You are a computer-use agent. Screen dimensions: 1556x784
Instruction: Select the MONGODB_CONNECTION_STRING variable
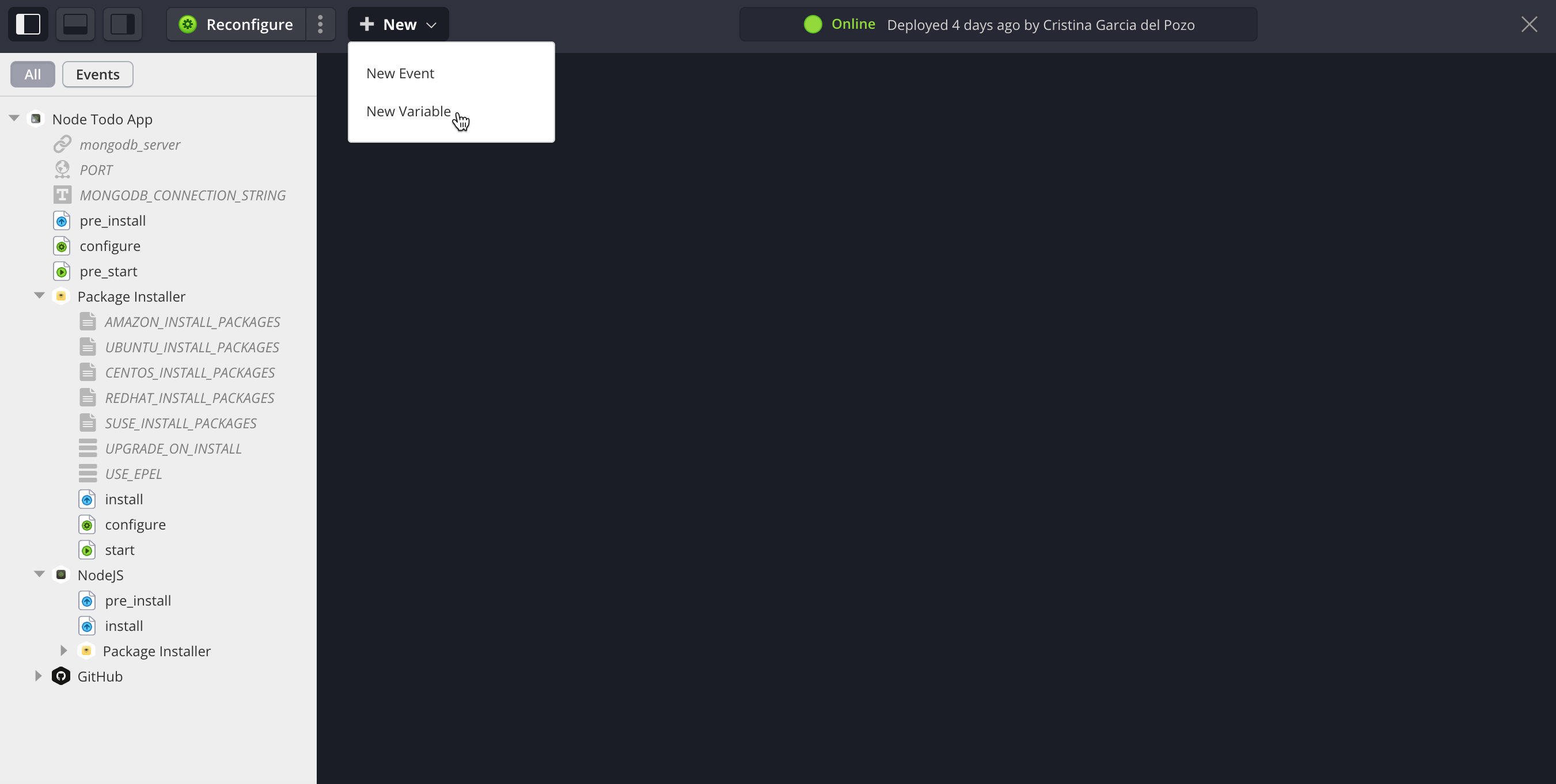tap(183, 195)
